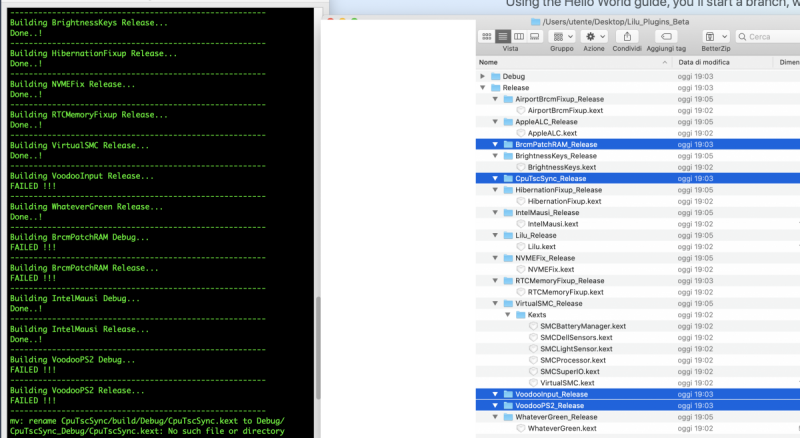Collapse the Release folder
Screen dimensions: 800x438
click(x=483, y=88)
